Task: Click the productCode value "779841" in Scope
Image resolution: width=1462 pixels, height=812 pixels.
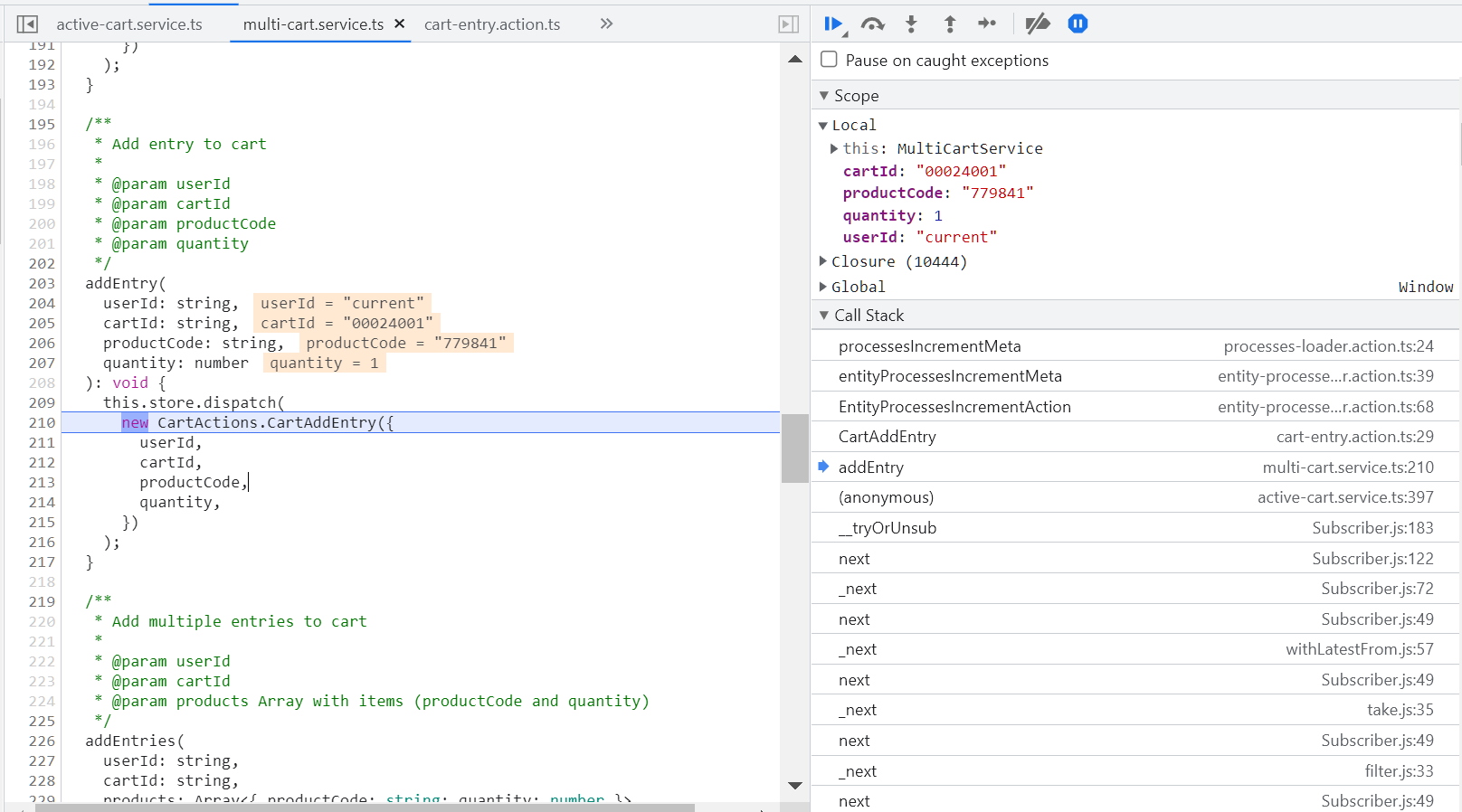Action: click(997, 193)
